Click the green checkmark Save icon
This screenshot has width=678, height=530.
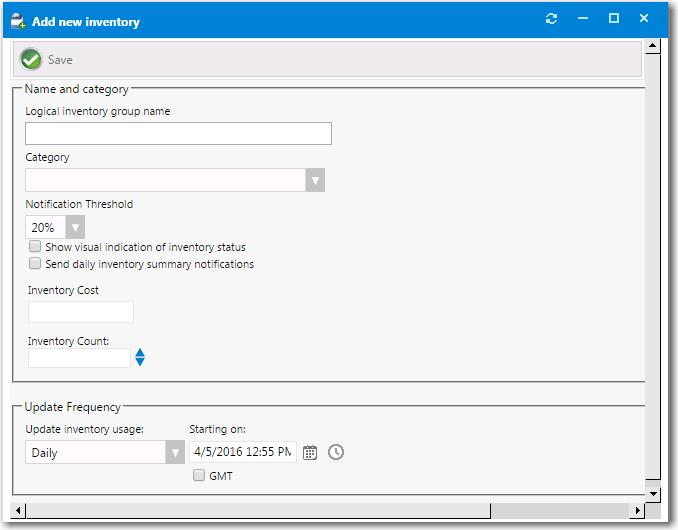click(31, 59)
